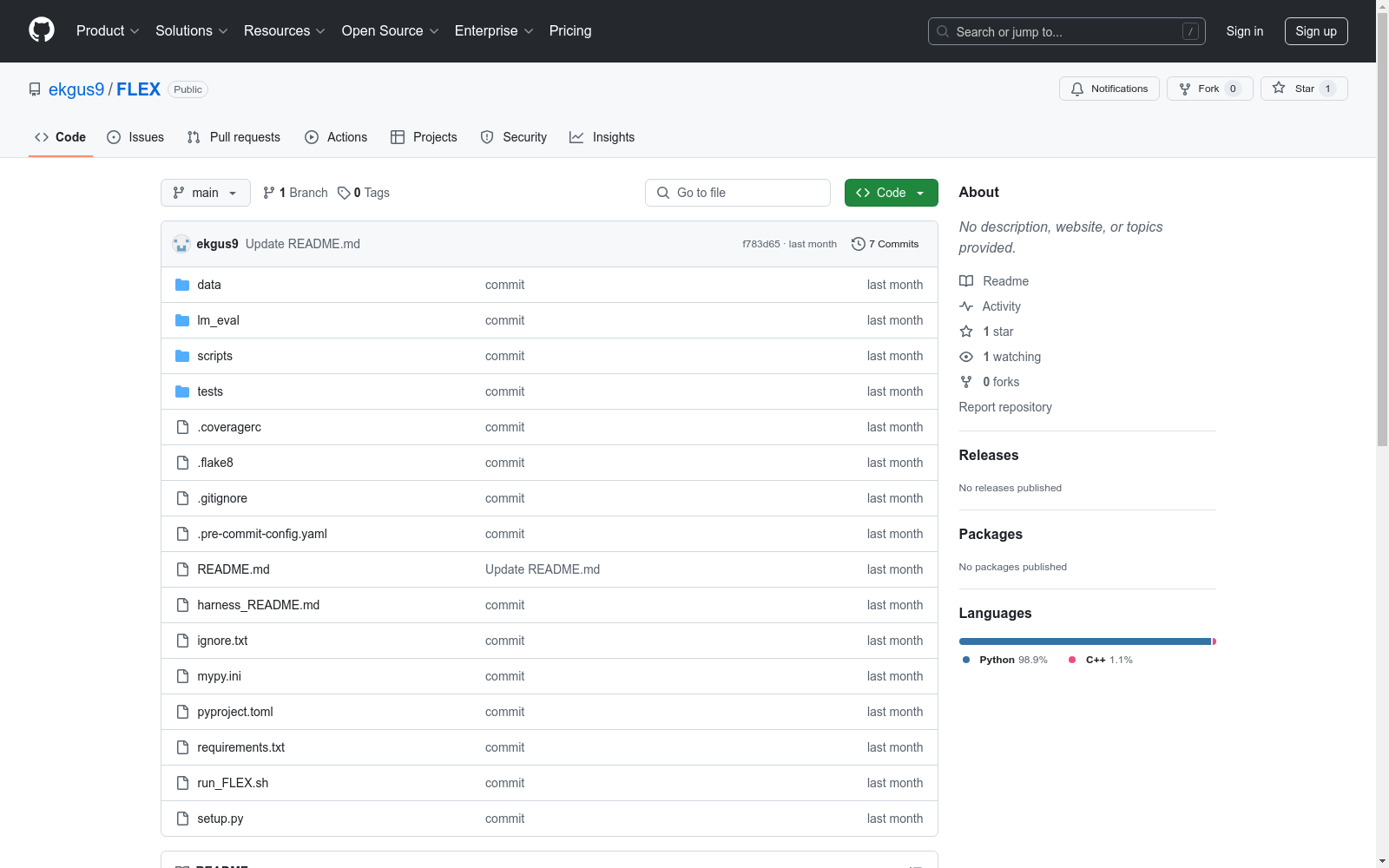The image size is (1389, 868).
Task: Click the star icon on the Star button
Action: point(1279,88)
